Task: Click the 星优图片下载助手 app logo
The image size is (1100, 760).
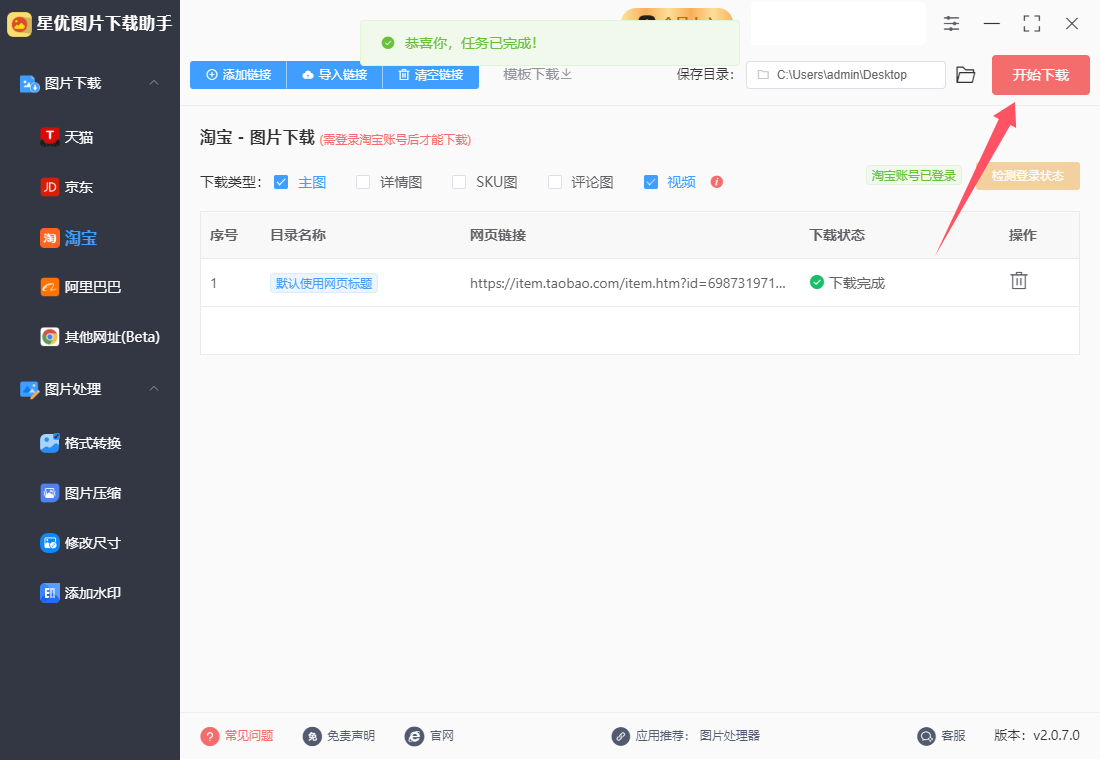Action: [19, 24]
